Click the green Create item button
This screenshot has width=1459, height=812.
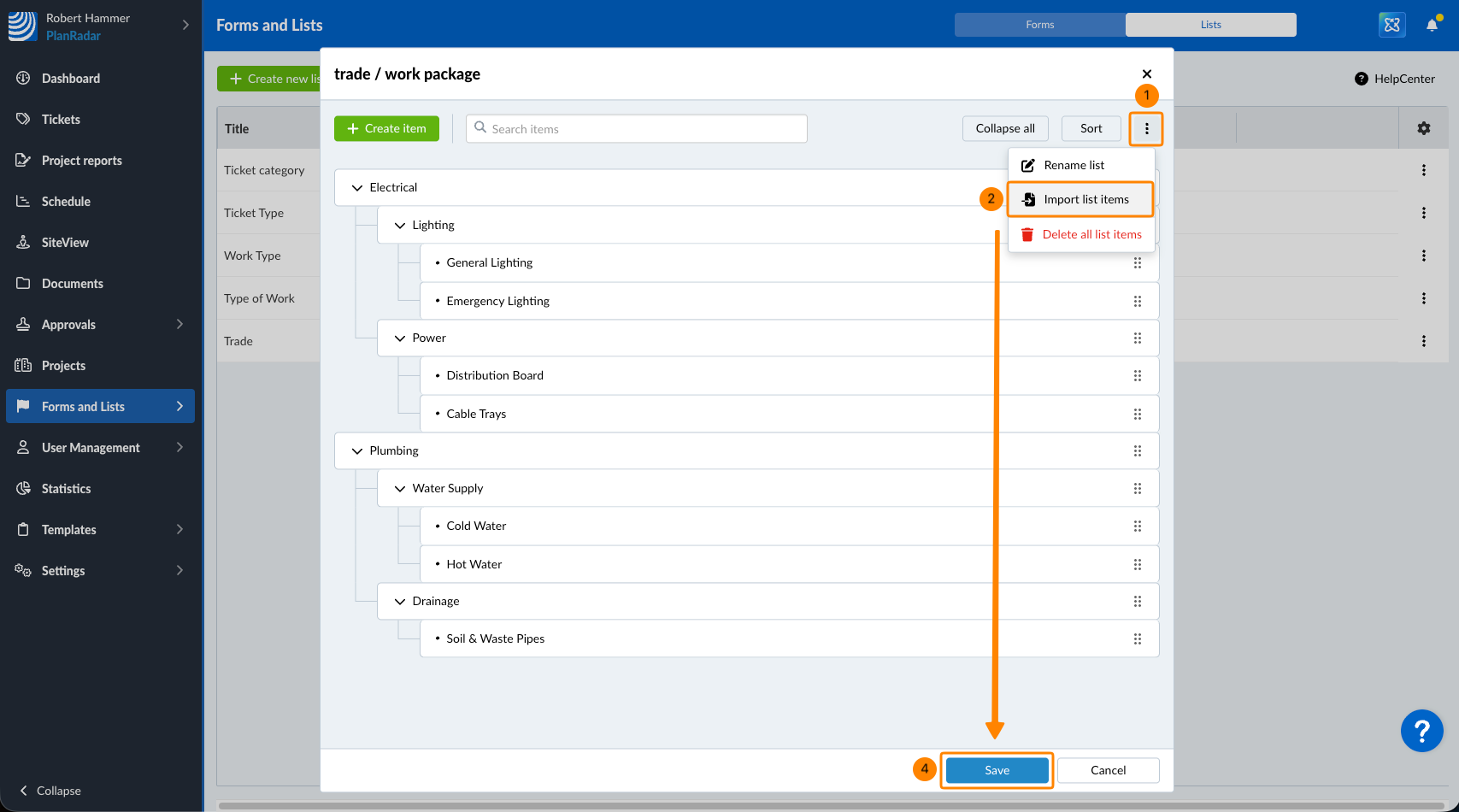[386, 128]
